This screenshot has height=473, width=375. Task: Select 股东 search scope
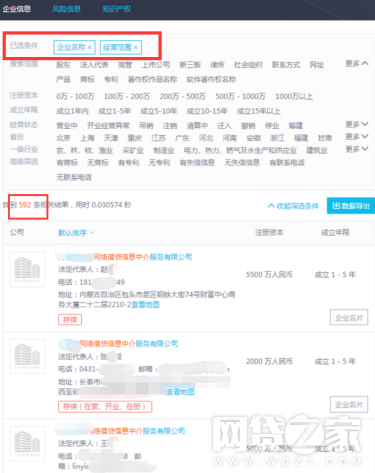[63, 65]
